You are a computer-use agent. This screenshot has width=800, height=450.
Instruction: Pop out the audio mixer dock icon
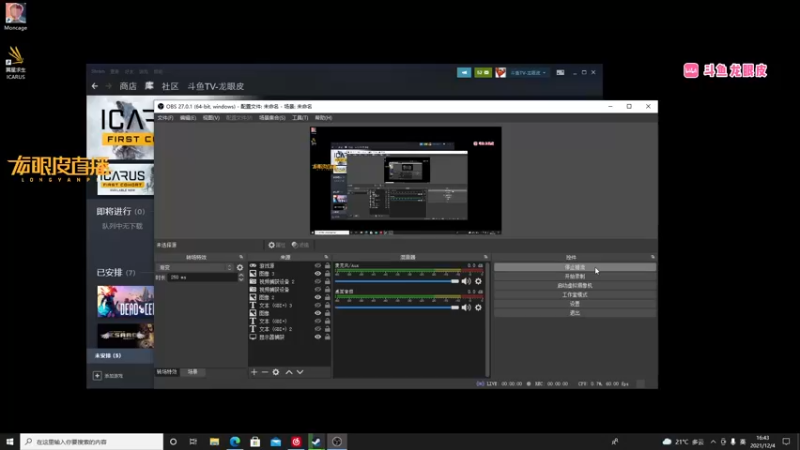click(486, 257)
